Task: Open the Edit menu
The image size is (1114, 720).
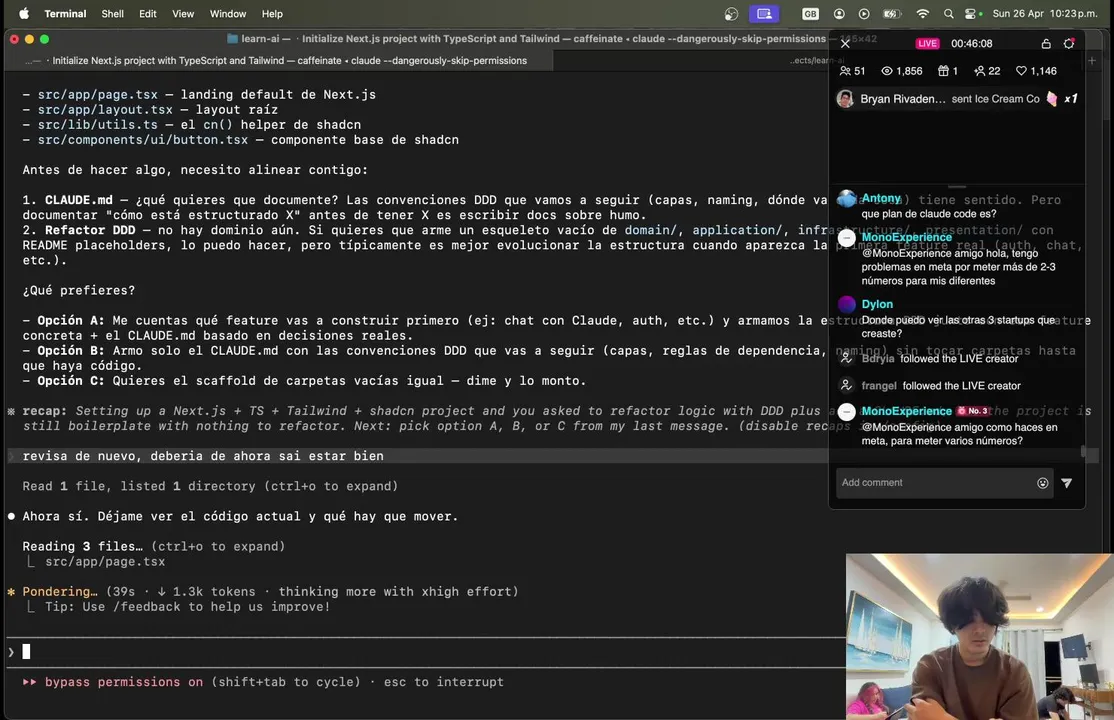Action: [x=148, y=14]
